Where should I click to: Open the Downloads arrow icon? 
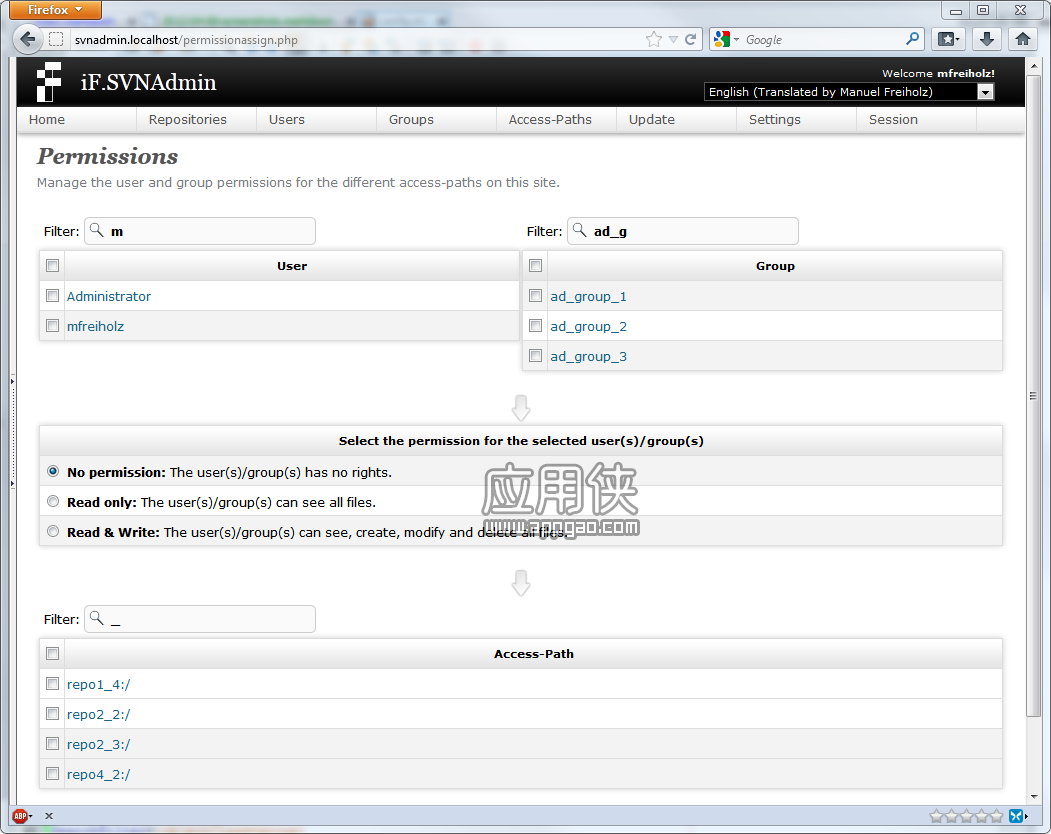986,40
